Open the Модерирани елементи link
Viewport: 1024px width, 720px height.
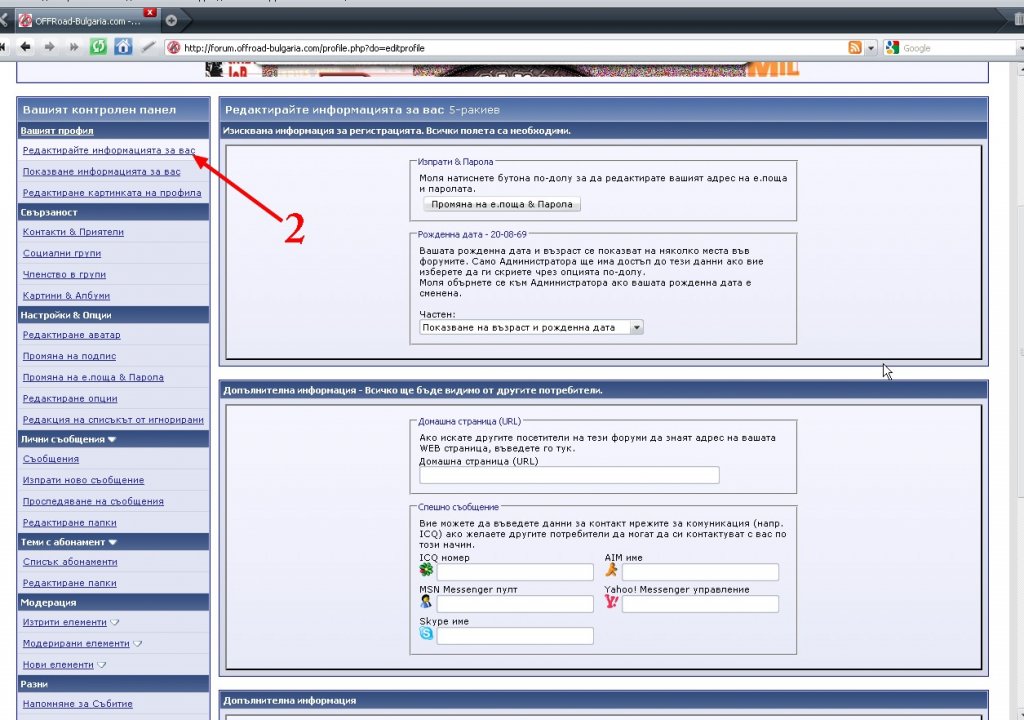tap(76, 644)
